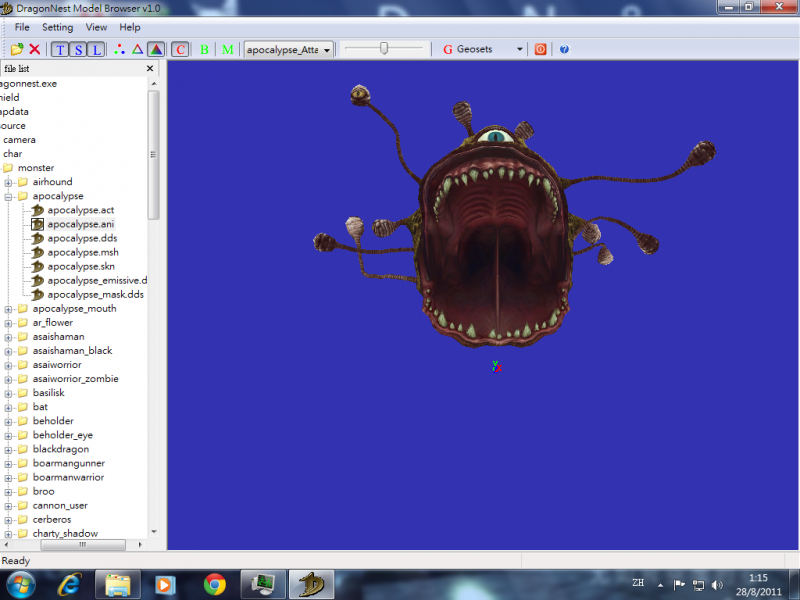Select the boarmangunner folder
Image resolution: width=800 pixels, height=600 pixels.
pos(69,464)
